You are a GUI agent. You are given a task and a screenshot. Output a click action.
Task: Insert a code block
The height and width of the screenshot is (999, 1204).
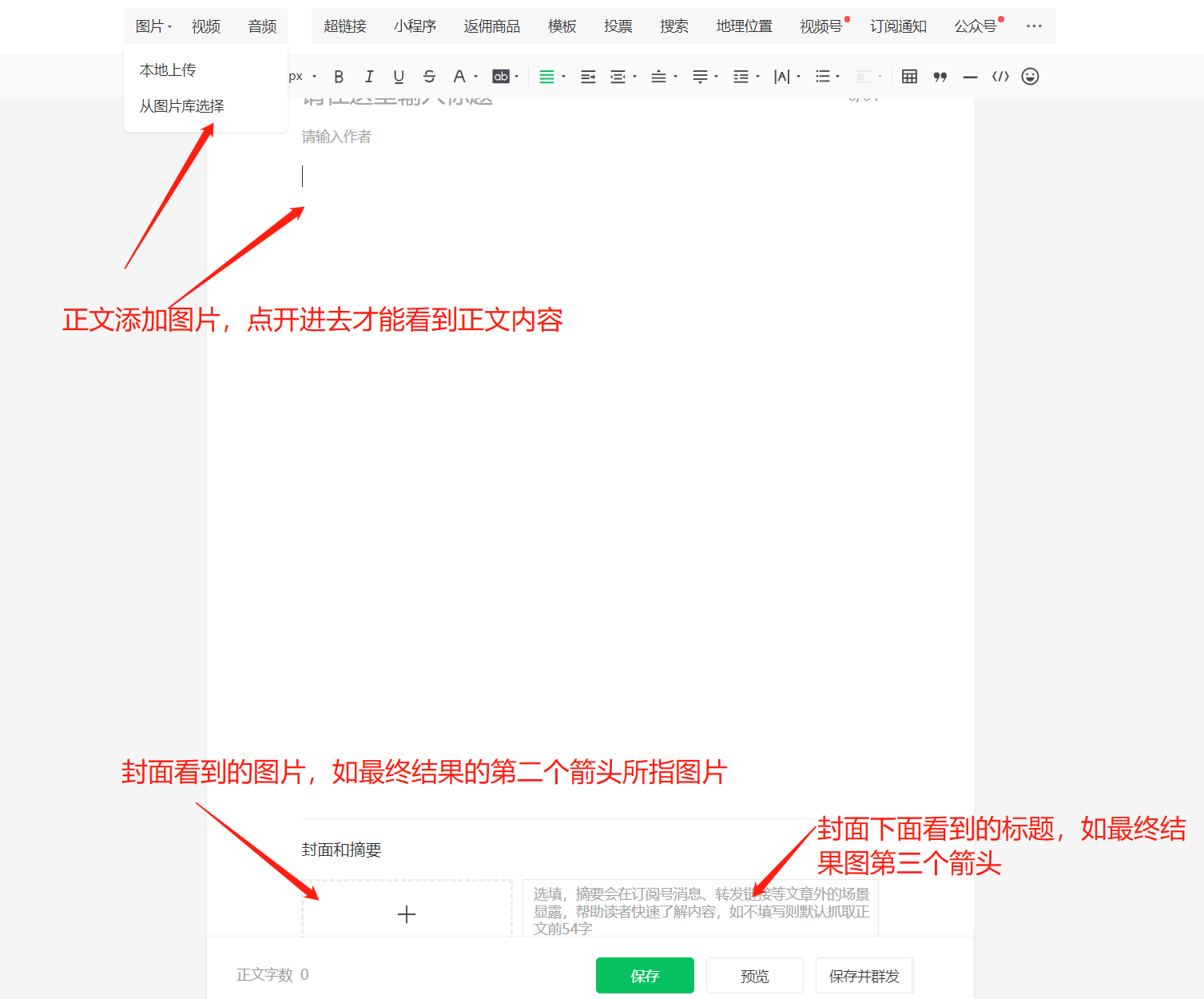tap(1000, 77)
